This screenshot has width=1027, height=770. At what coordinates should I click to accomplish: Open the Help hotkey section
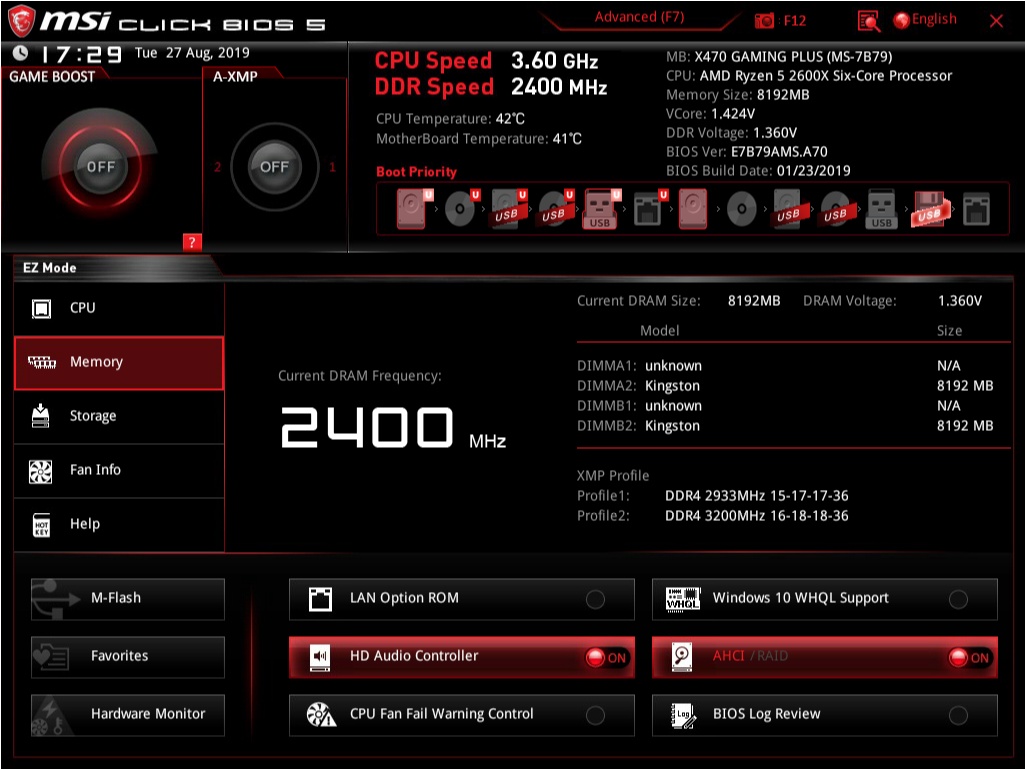[119, 524]
